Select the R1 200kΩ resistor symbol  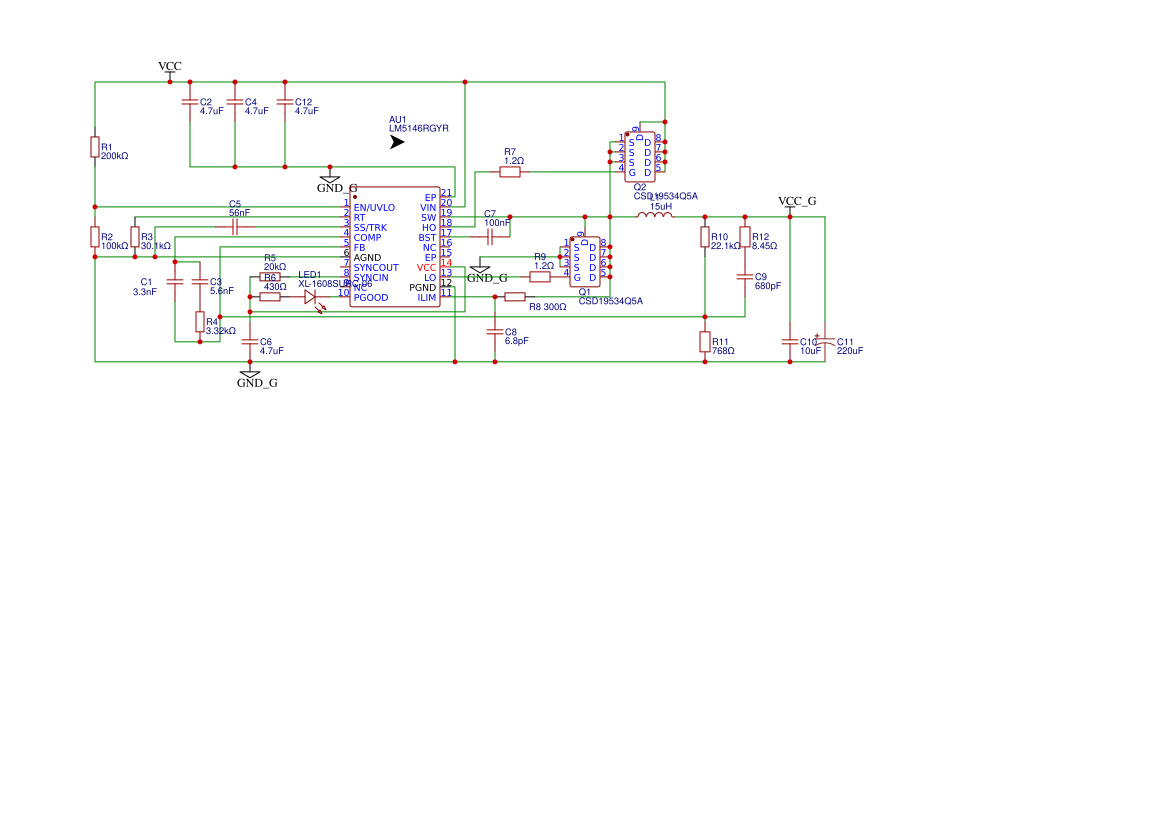point(95,147)
